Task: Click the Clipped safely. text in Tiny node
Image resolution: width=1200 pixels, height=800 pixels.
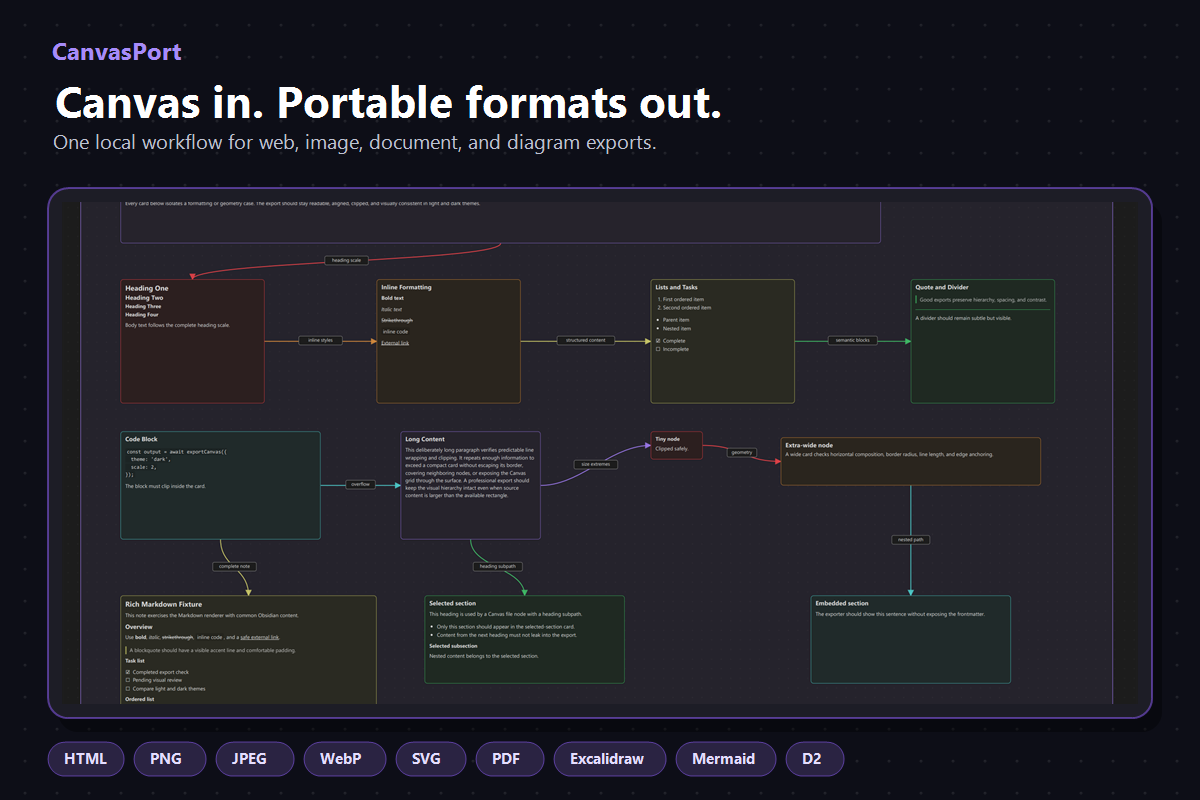Action: point(672,449)
